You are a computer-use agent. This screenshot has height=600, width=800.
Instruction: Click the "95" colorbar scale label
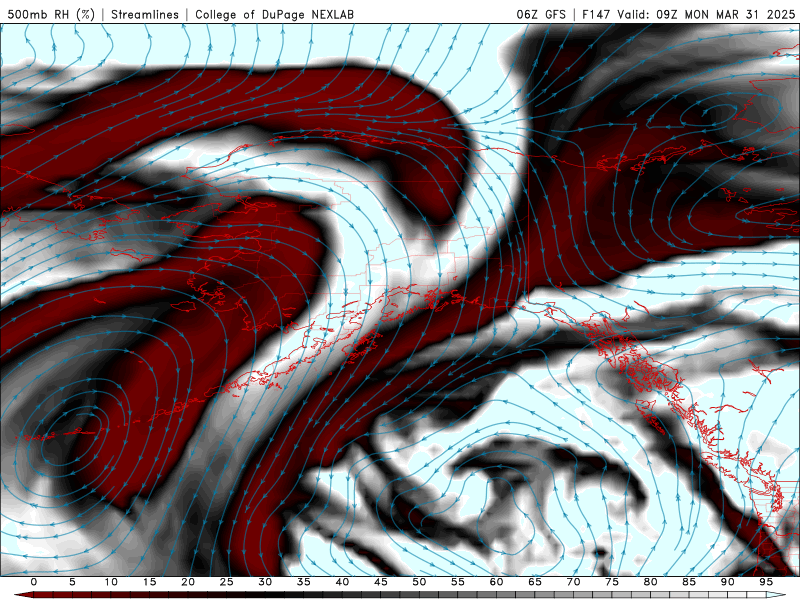click(x=766, y=582)
